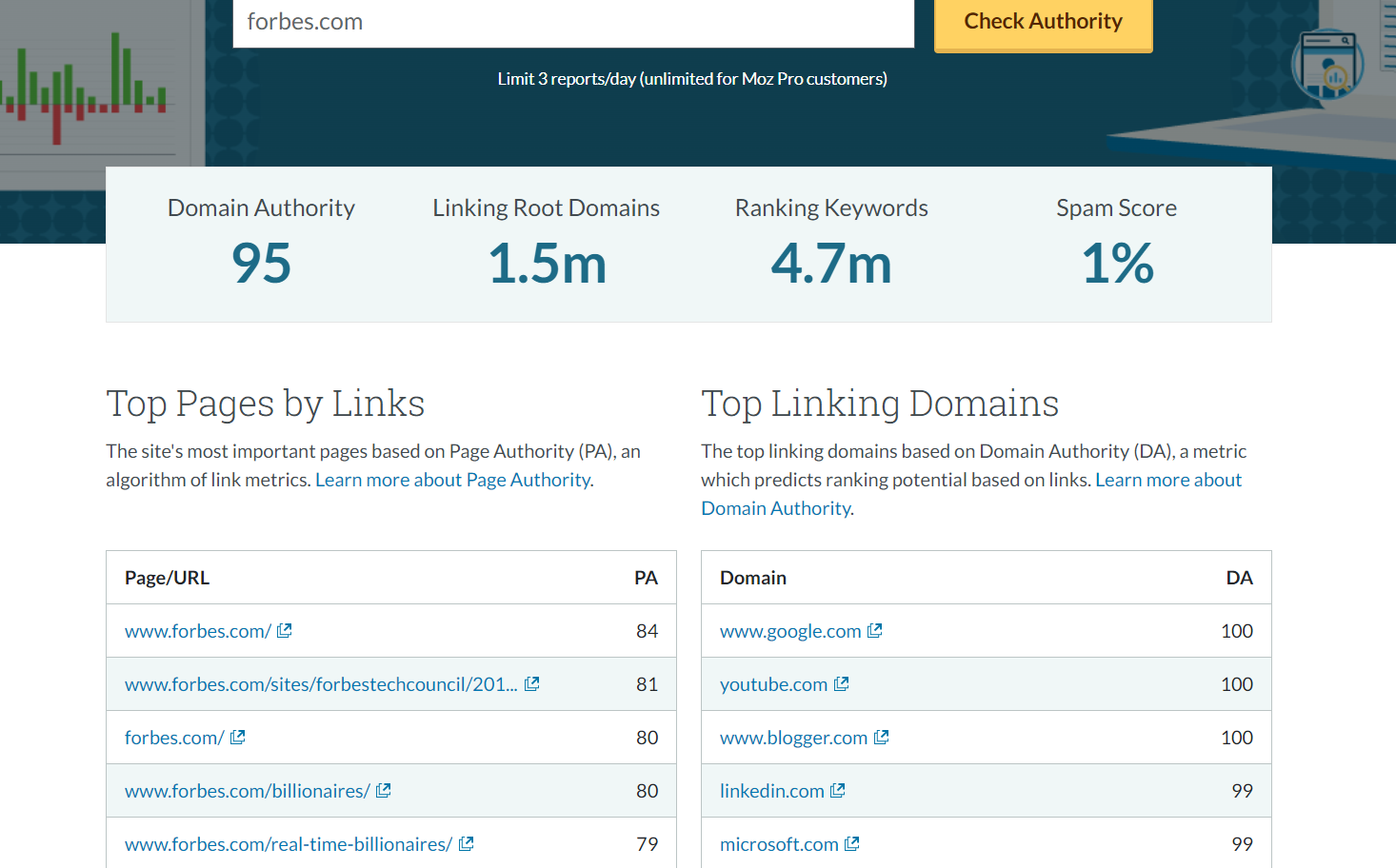Visit the www.google.com domain link
The width and height of the screenshot is (1396, 868).
pyautogui.click(x=790, y=631)
